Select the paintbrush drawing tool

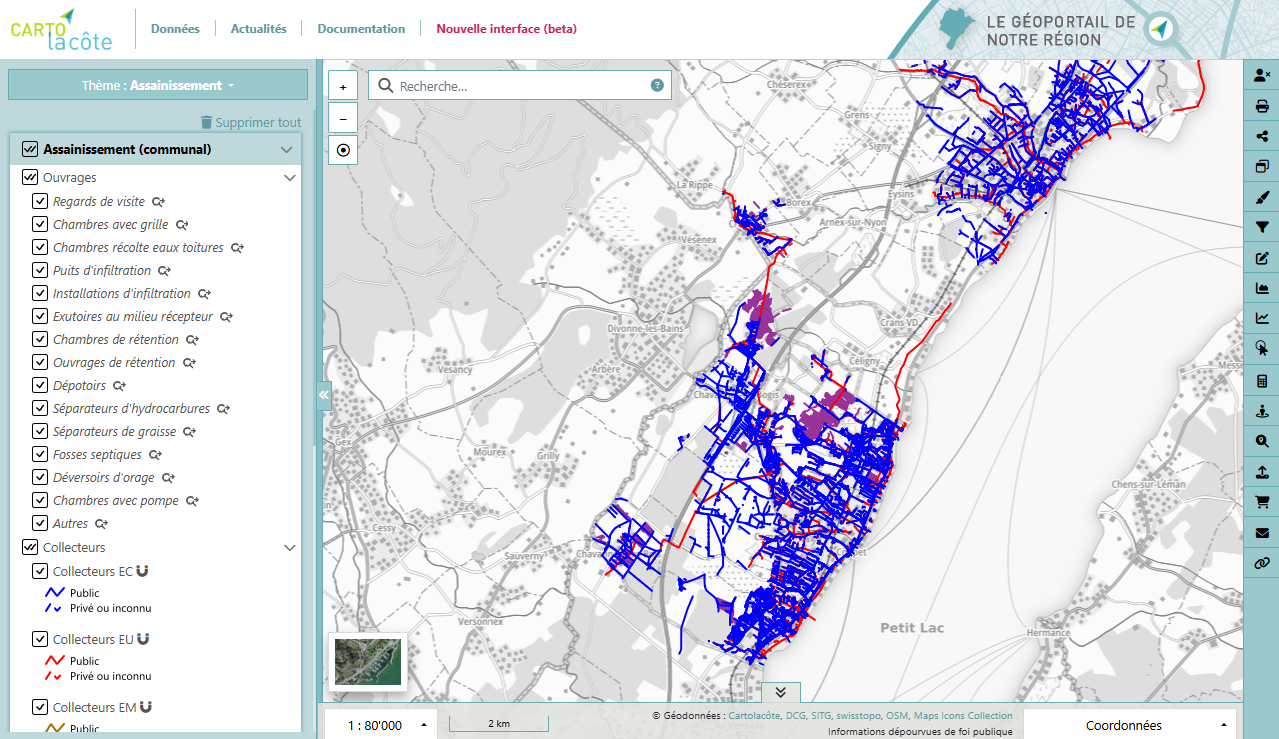coord(1262,197)
